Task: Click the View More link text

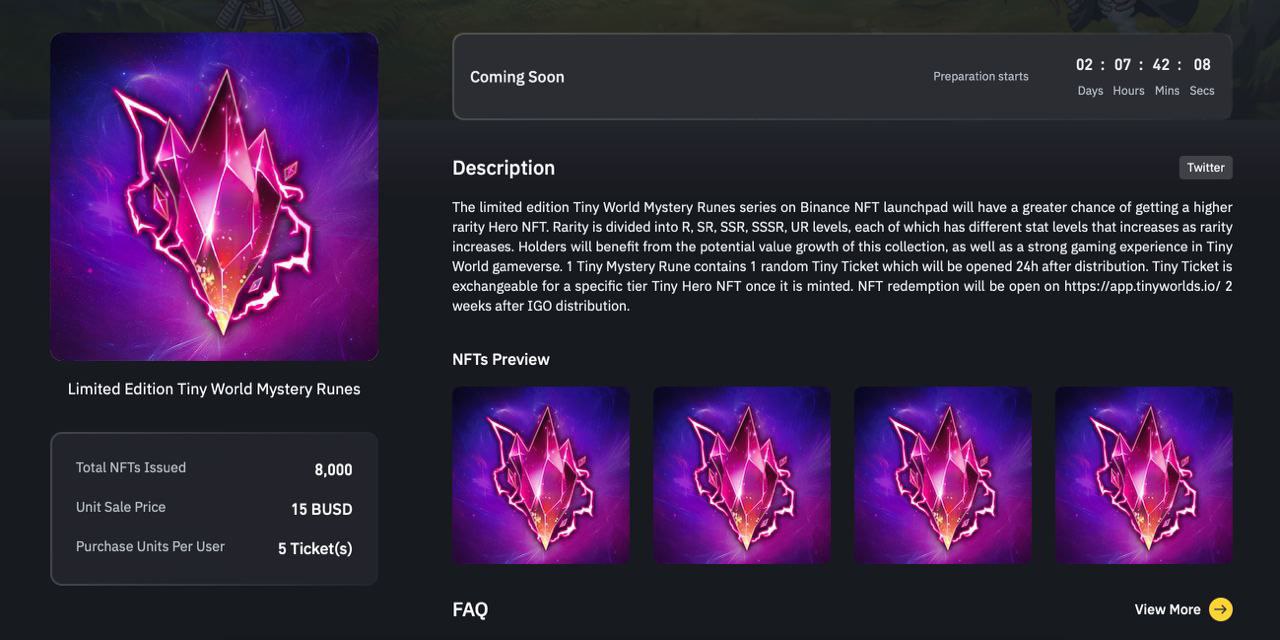Action: coord(1167,609)
